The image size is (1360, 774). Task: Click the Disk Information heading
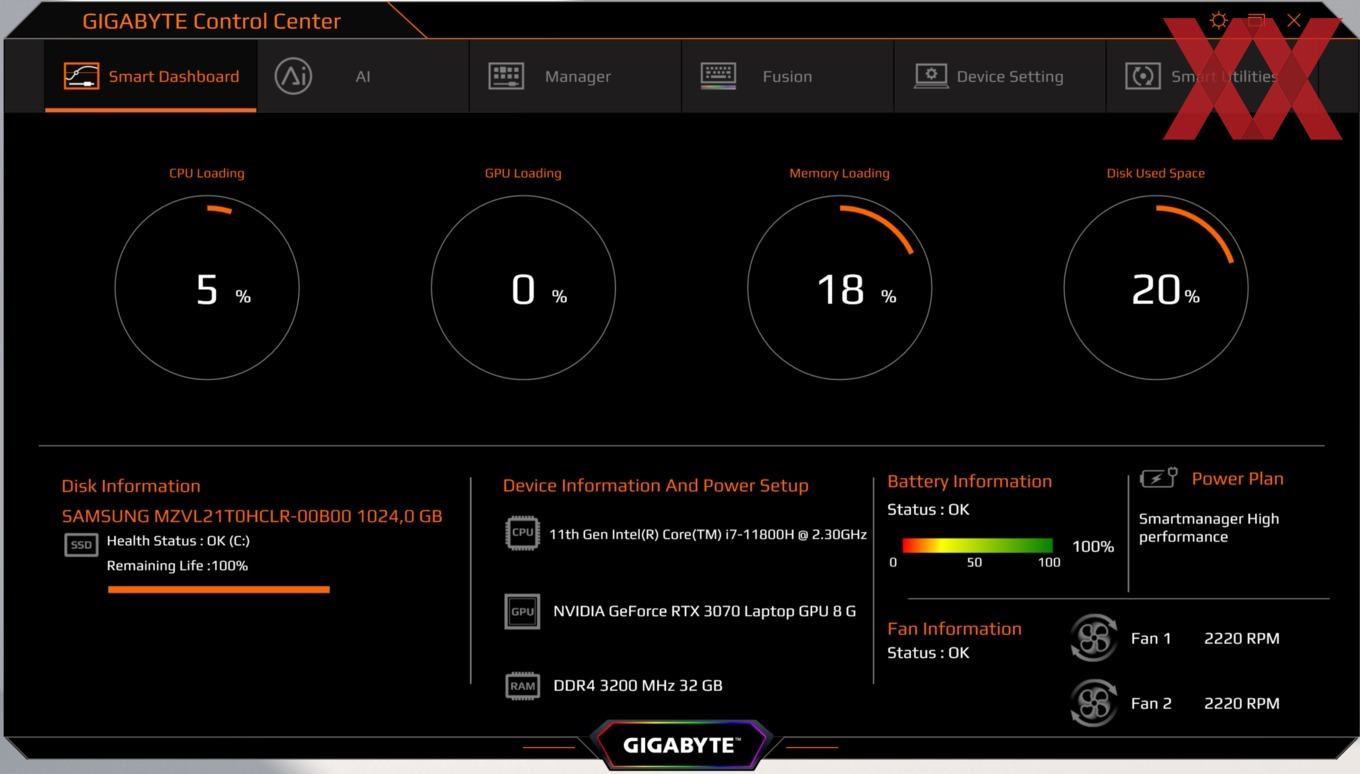131,486
